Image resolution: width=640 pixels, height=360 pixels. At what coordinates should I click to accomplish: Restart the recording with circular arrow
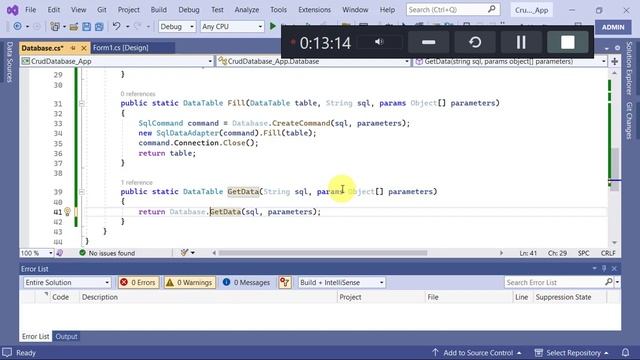point(475,42)
